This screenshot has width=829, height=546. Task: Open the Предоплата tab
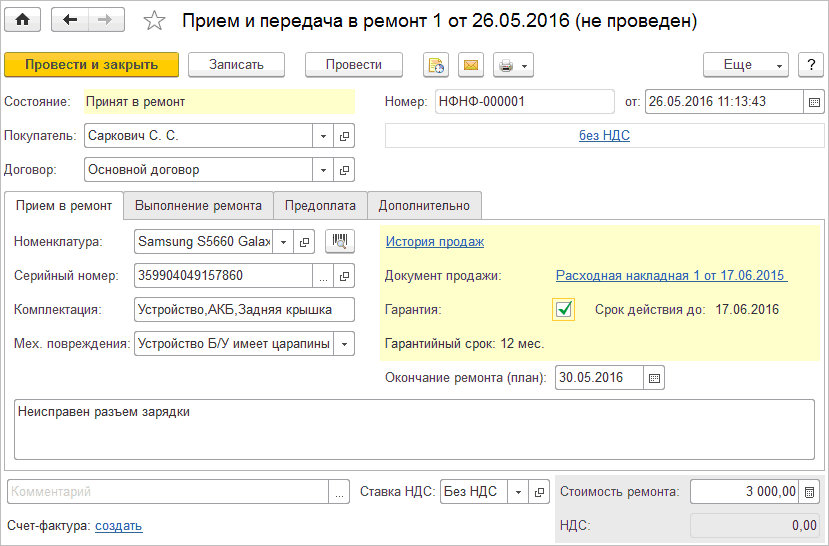(320, 205)
